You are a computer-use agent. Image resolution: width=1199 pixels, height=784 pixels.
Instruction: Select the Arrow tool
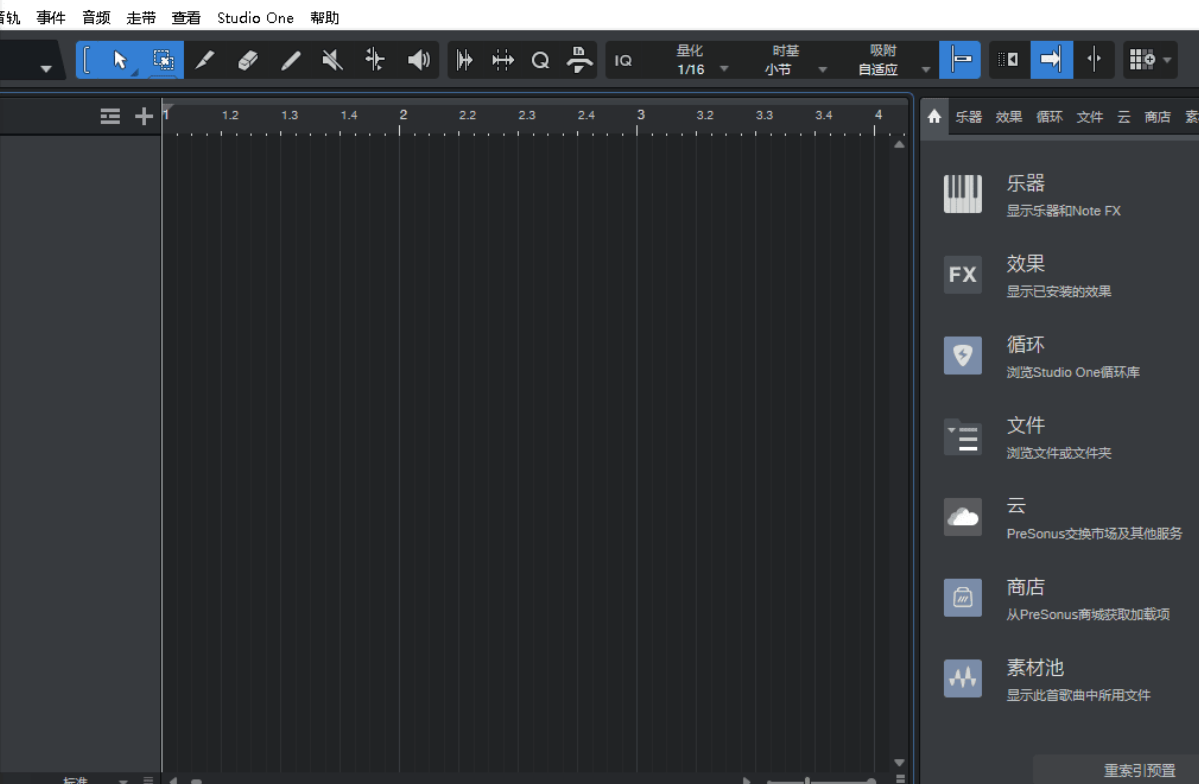(119, 60)
